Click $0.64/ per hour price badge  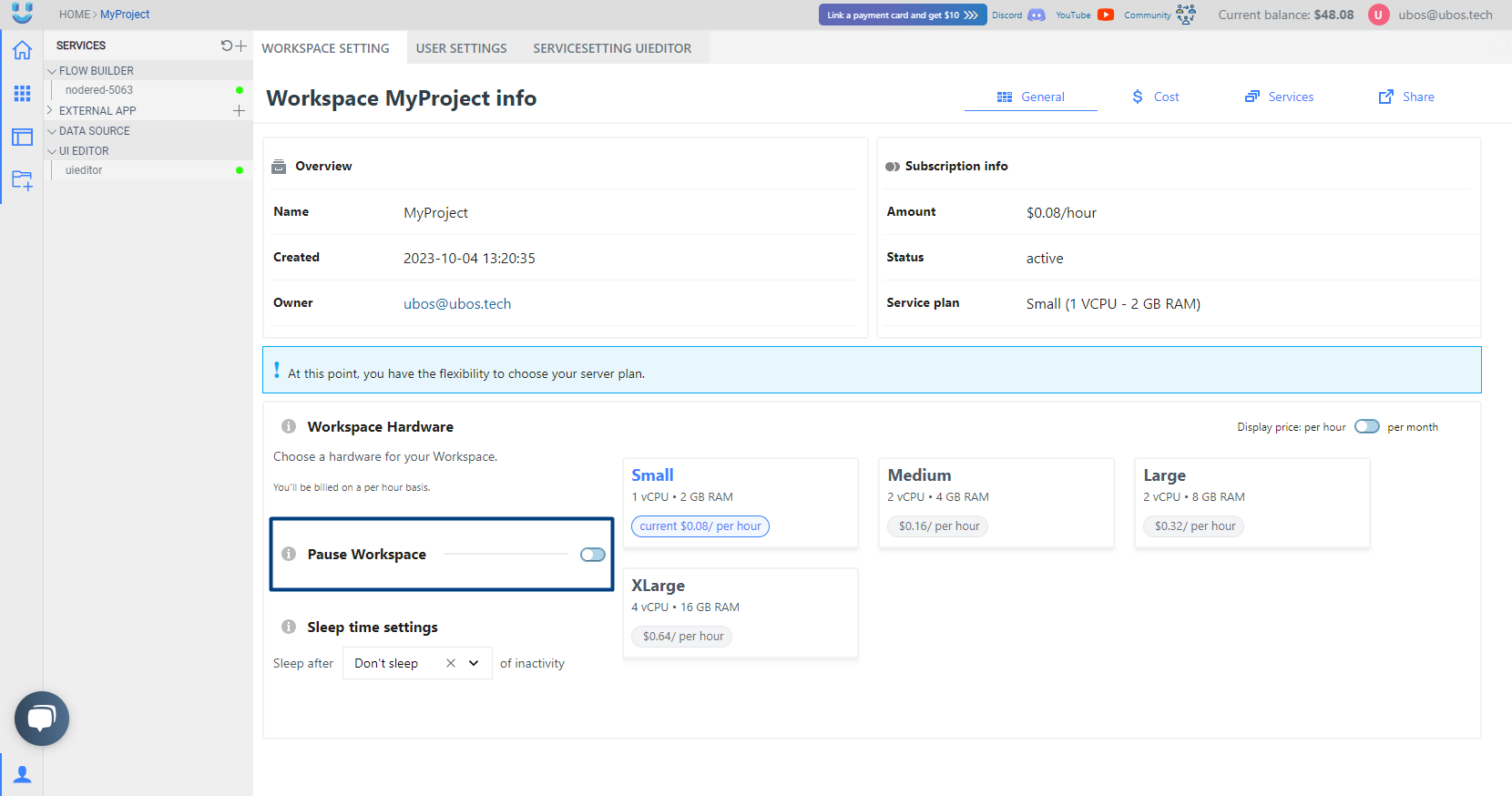click(x=682, y=637)
